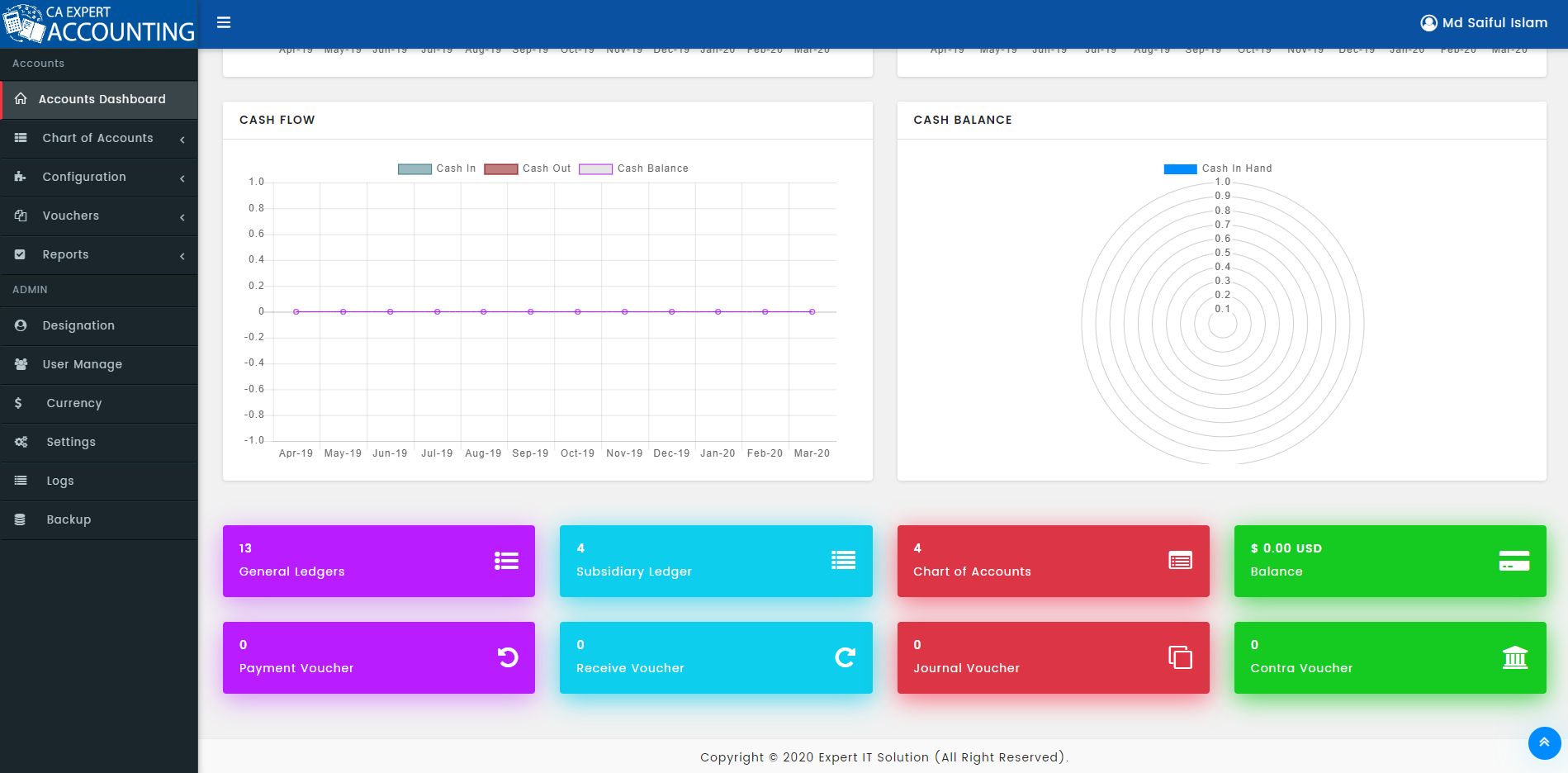Screen dimensions: 1568x773
Task: Click the Receive Voucher refresh icon
Action: [x=845, y=657]
